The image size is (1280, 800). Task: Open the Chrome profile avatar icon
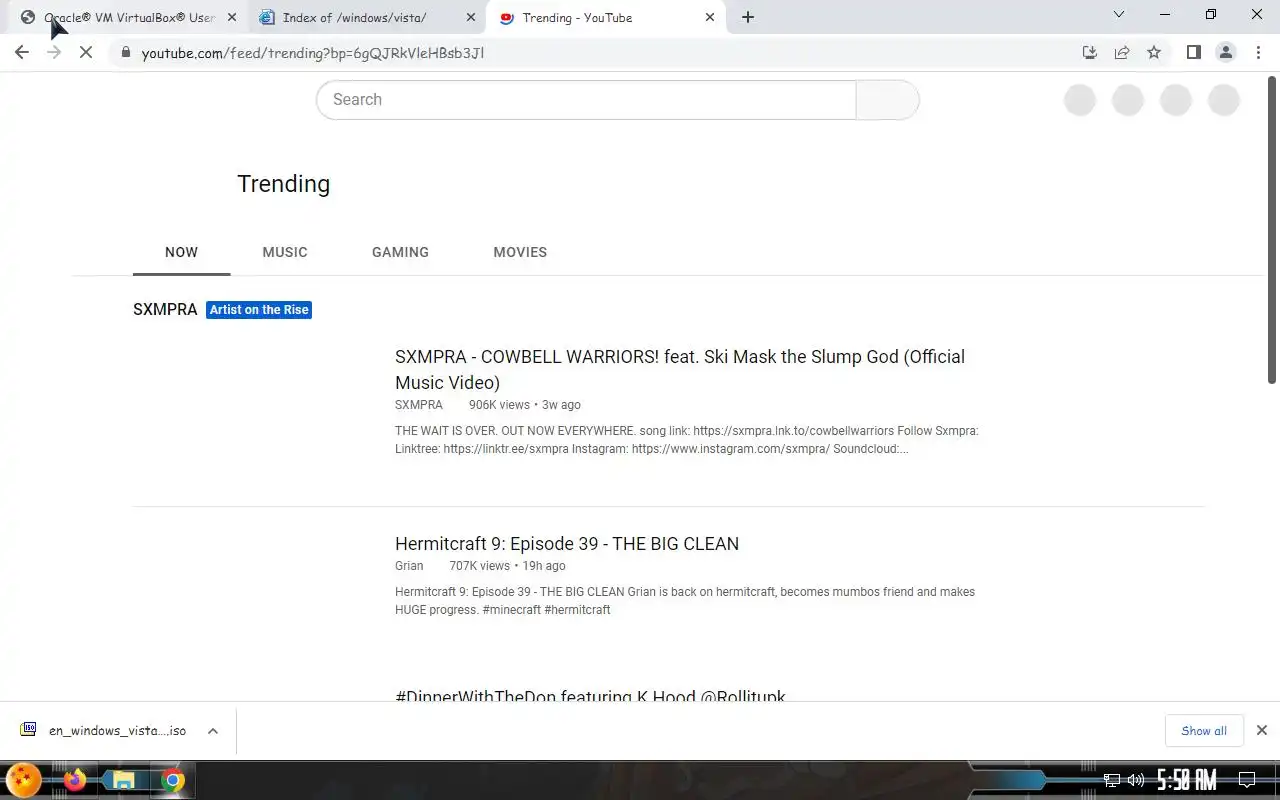pyautogui.click(x=1225, y=52)
